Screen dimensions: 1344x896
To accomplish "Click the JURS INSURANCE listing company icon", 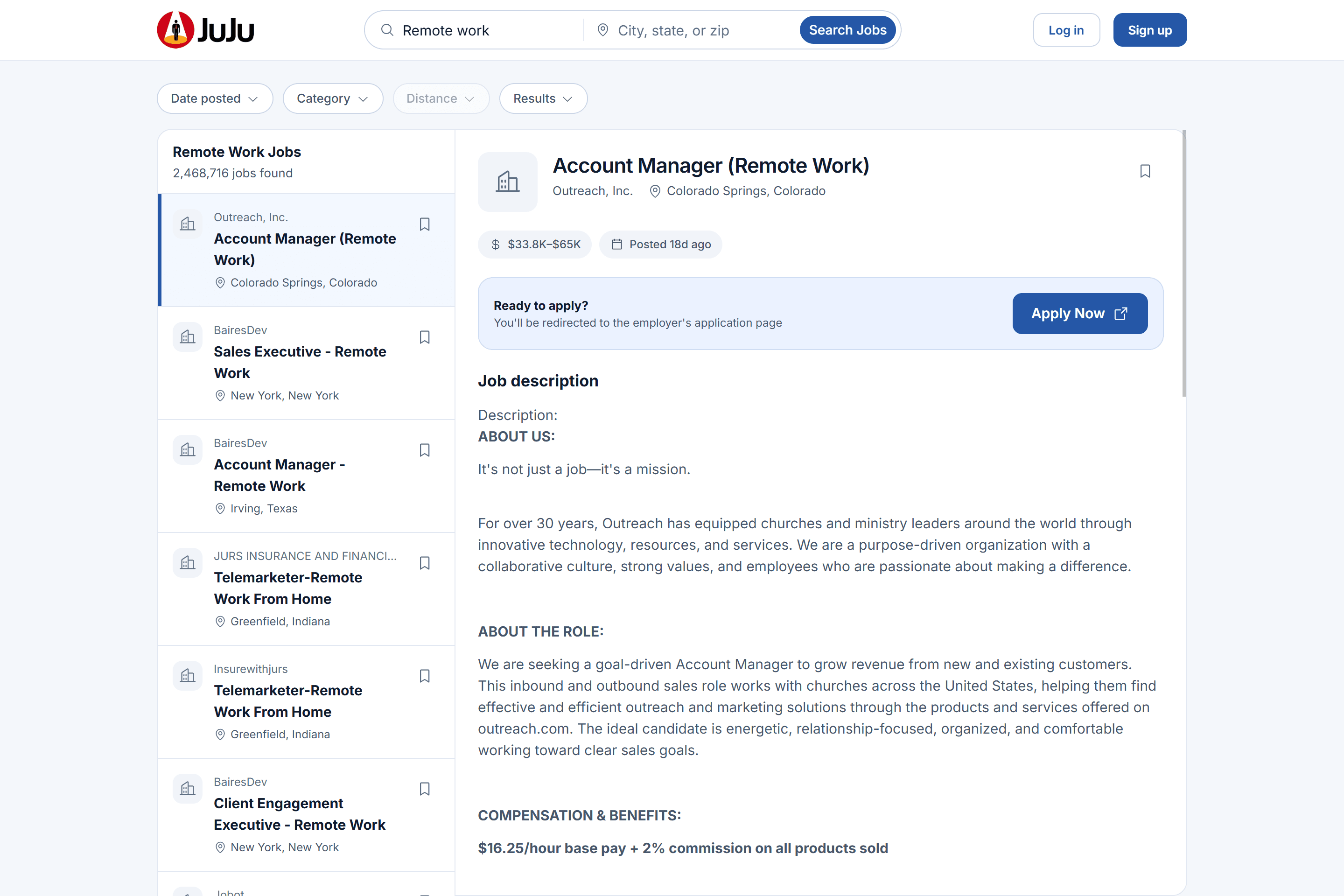I will pos(188,563).
